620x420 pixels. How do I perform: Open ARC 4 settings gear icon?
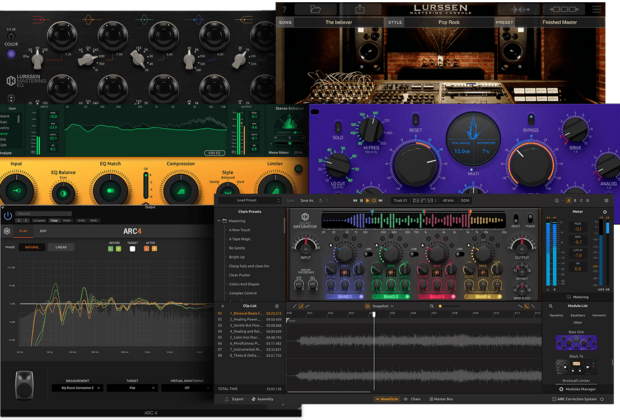pyautogui.click(x=7, y=231)
